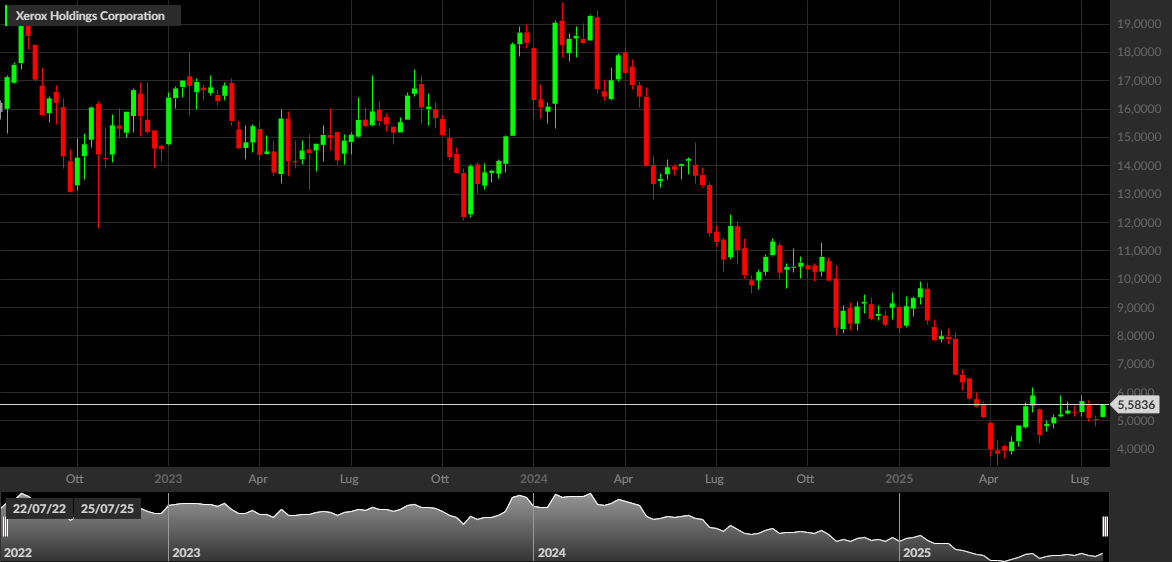Click the 19,0000 price axis label
Screen dimensions: 1172x562
coord(1139,24)
